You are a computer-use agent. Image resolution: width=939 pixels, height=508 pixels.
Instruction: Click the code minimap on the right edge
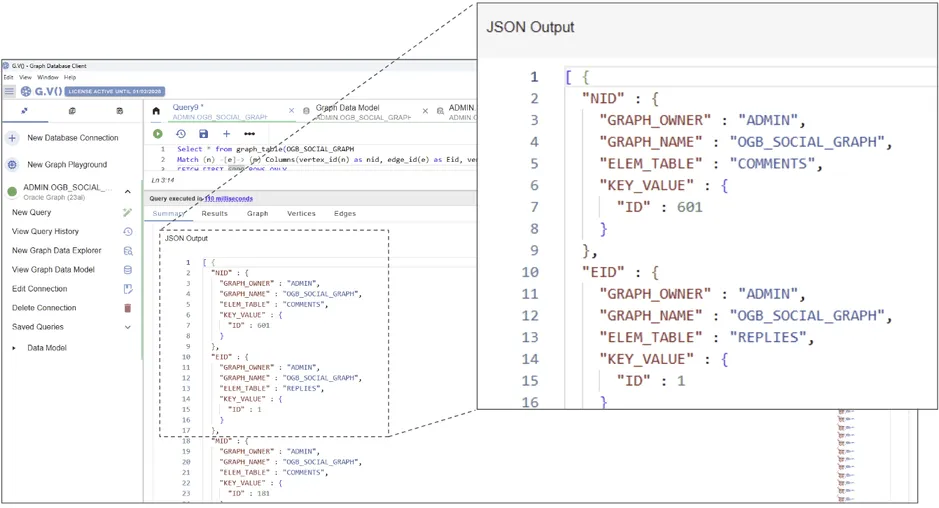click(846, 455)
